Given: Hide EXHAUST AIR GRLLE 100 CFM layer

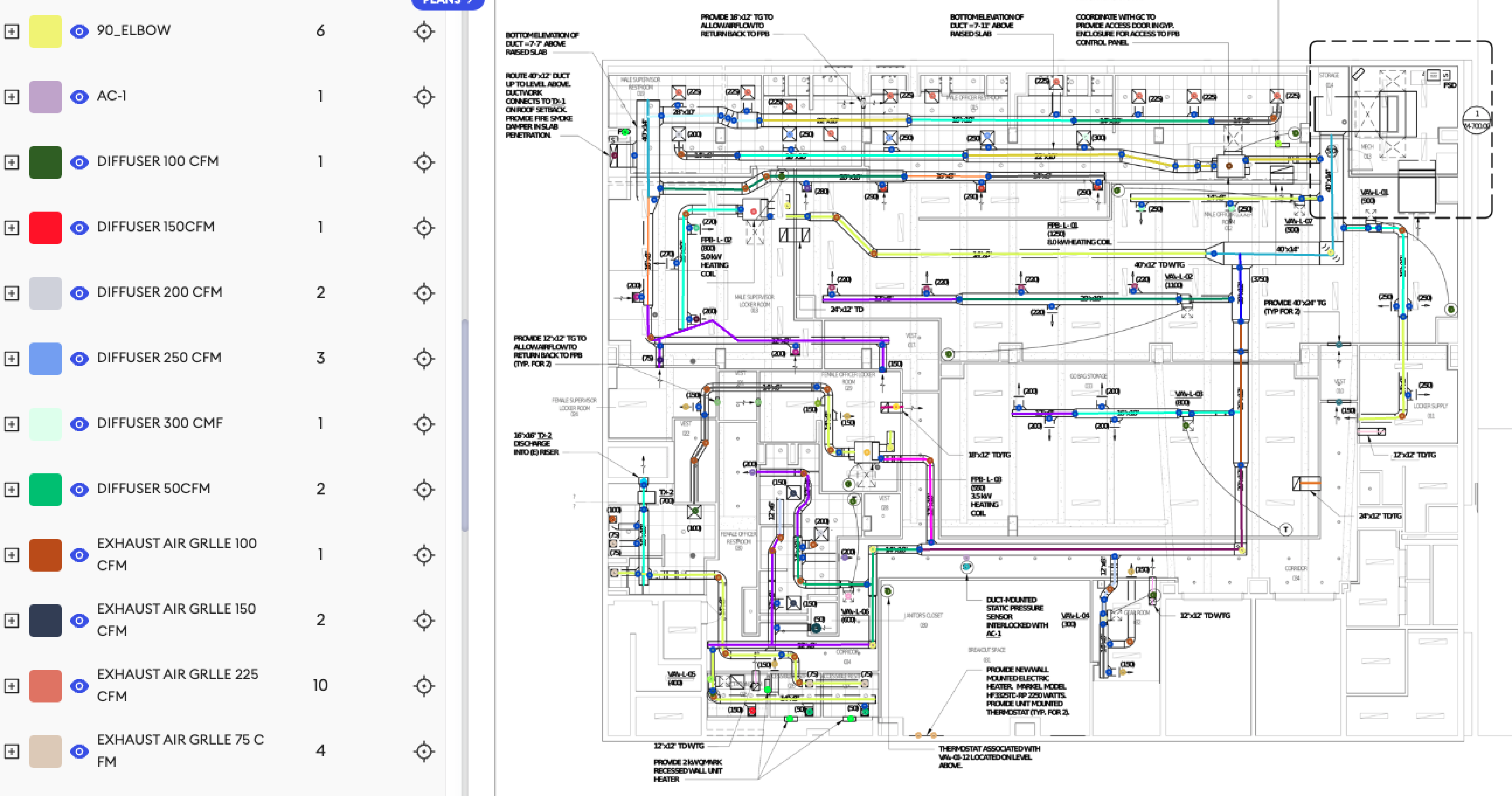Looking at the screenshot, I should point(79,555).
